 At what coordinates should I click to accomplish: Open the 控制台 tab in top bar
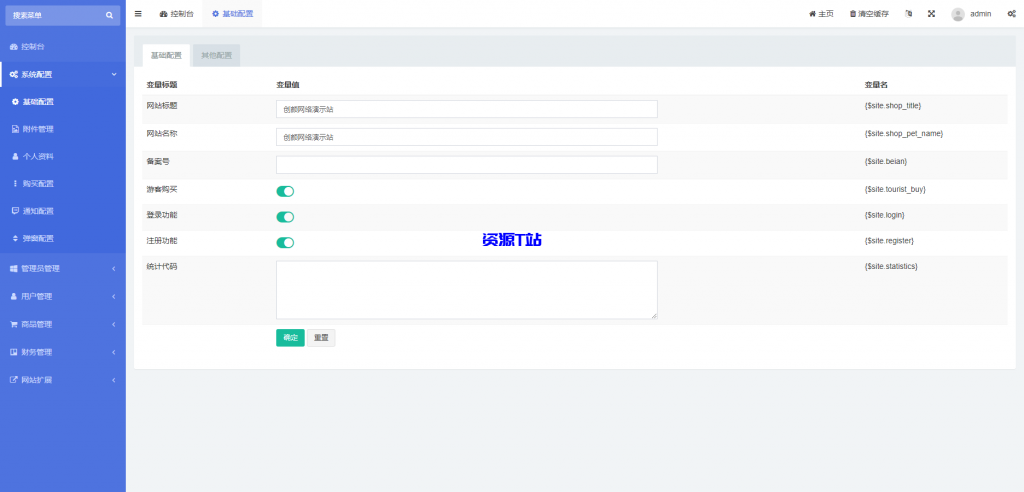tap(177, 14)
